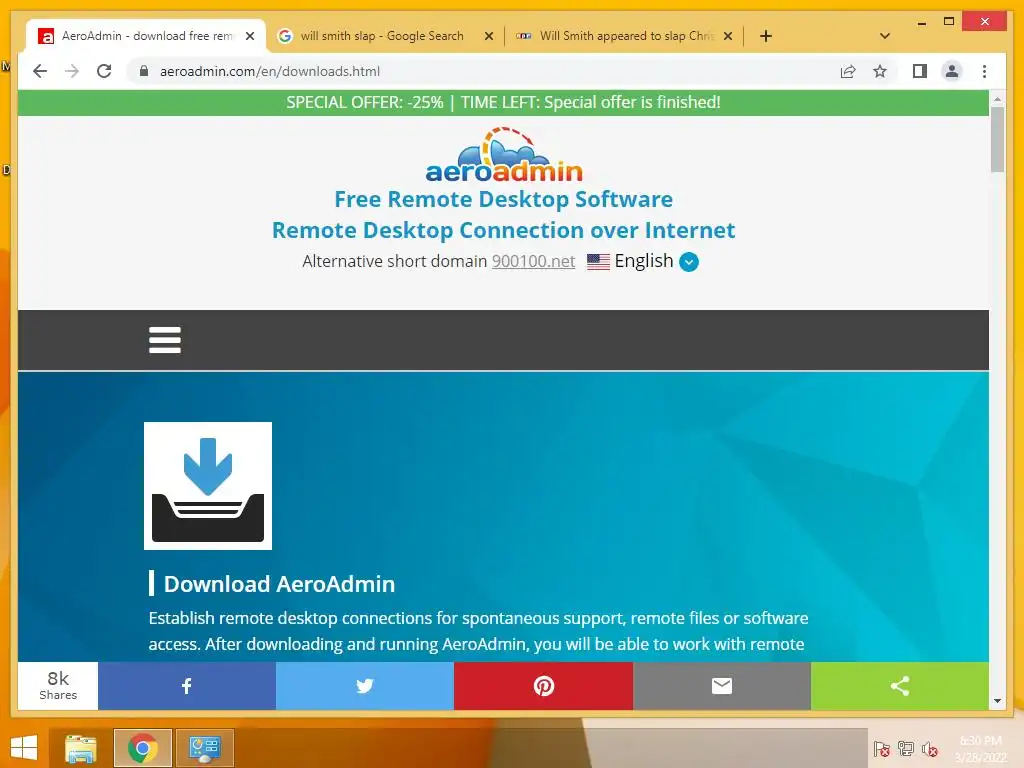Viewport: 1024px width, 768px height.
Task: Click the volume tray icon
Action: [x=930, y=749]
